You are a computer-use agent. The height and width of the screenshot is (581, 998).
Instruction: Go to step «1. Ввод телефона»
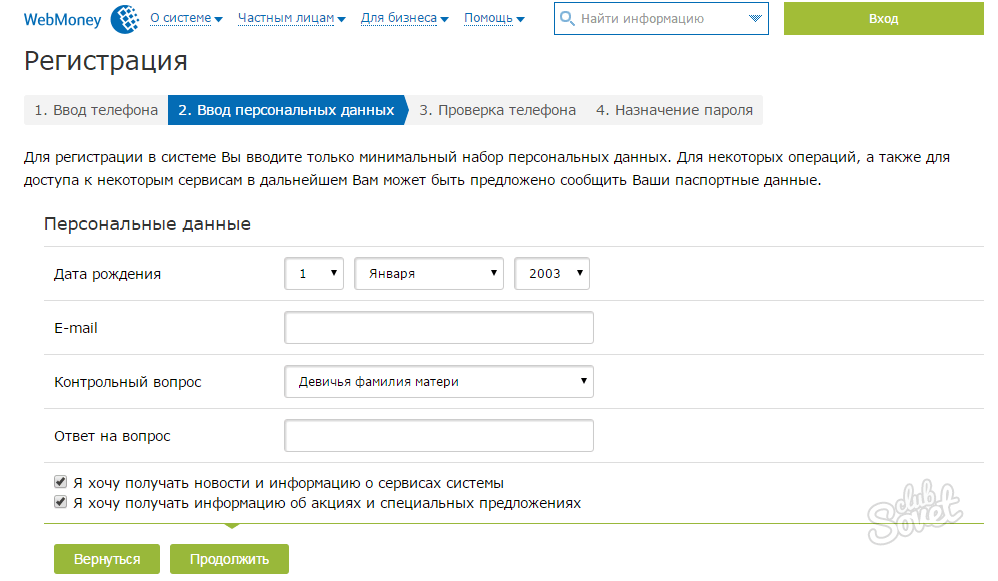(x=96, y=110)
